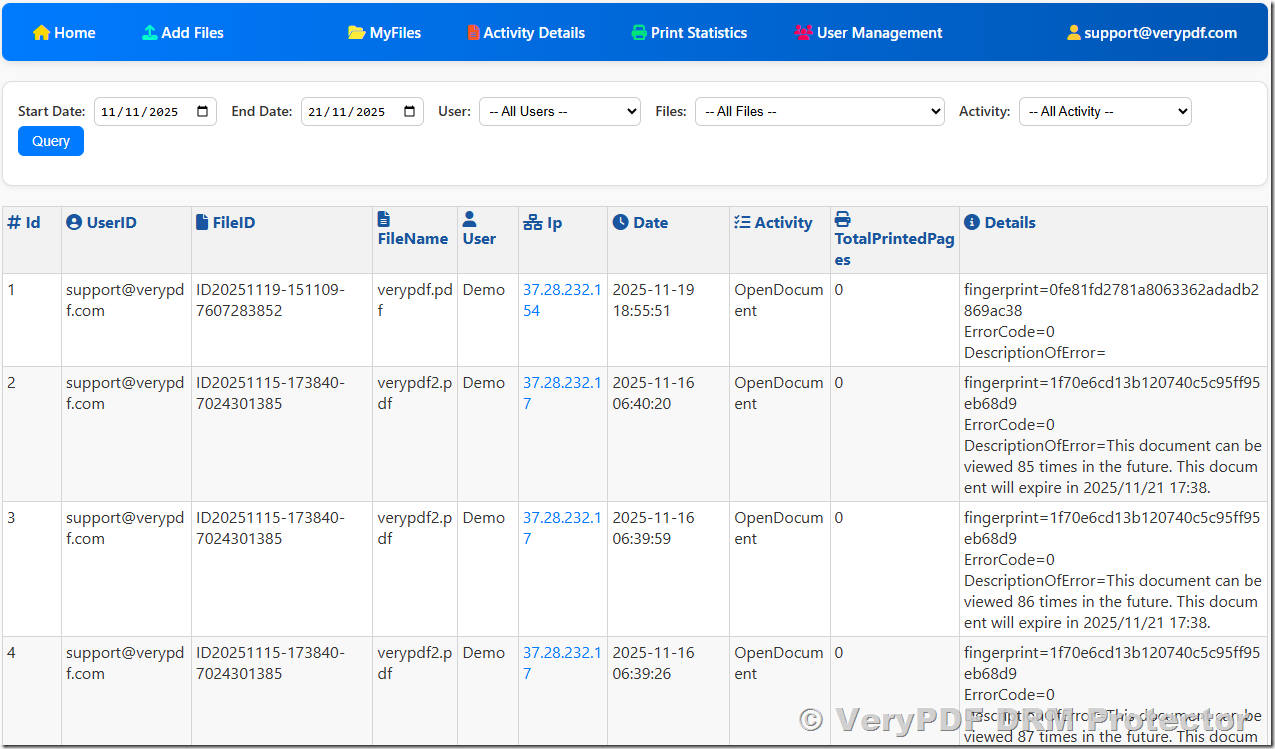Expand the Files dropdown showing All Files
This screenshot has height=749, width=1275.
pos(819,111)
